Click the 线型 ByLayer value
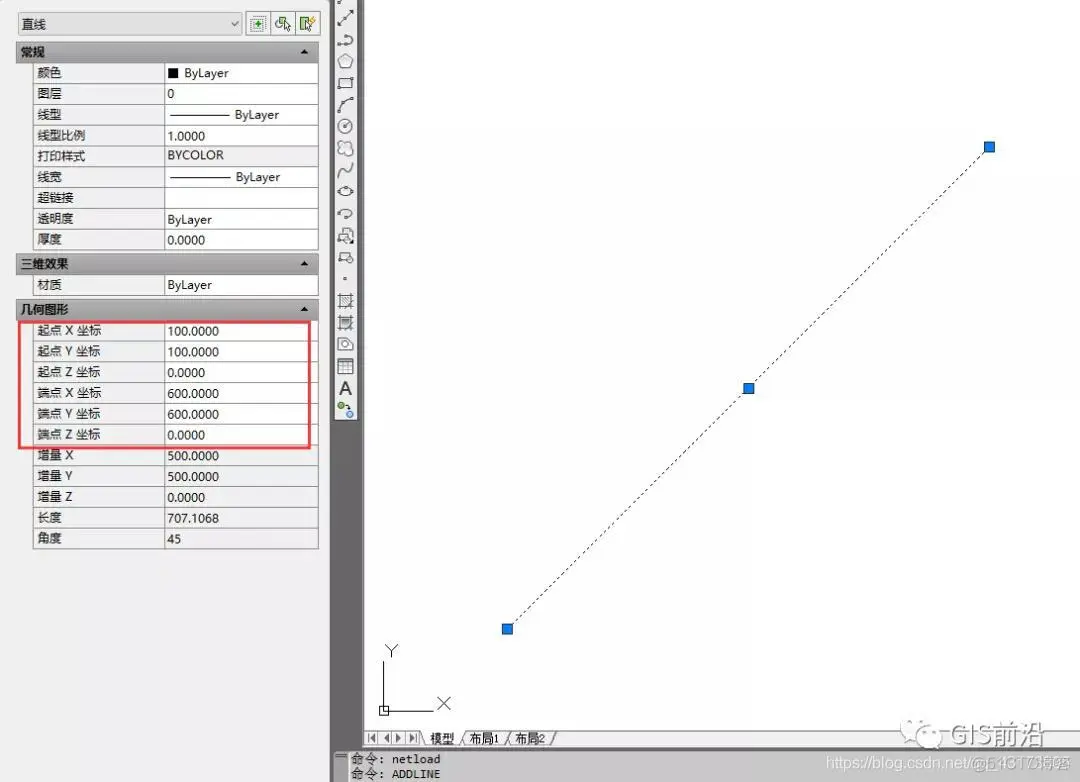1080x782 pixels. (x=241, y=114)
